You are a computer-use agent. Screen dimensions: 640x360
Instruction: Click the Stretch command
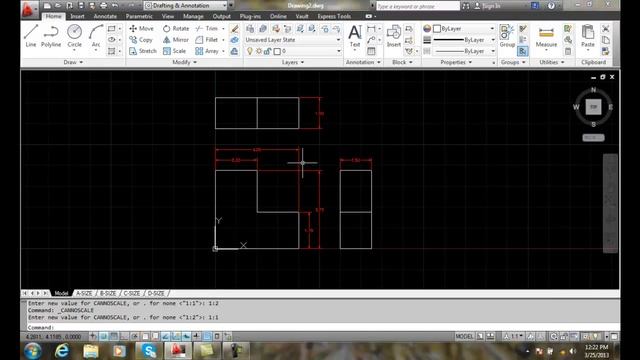point(143,51)
